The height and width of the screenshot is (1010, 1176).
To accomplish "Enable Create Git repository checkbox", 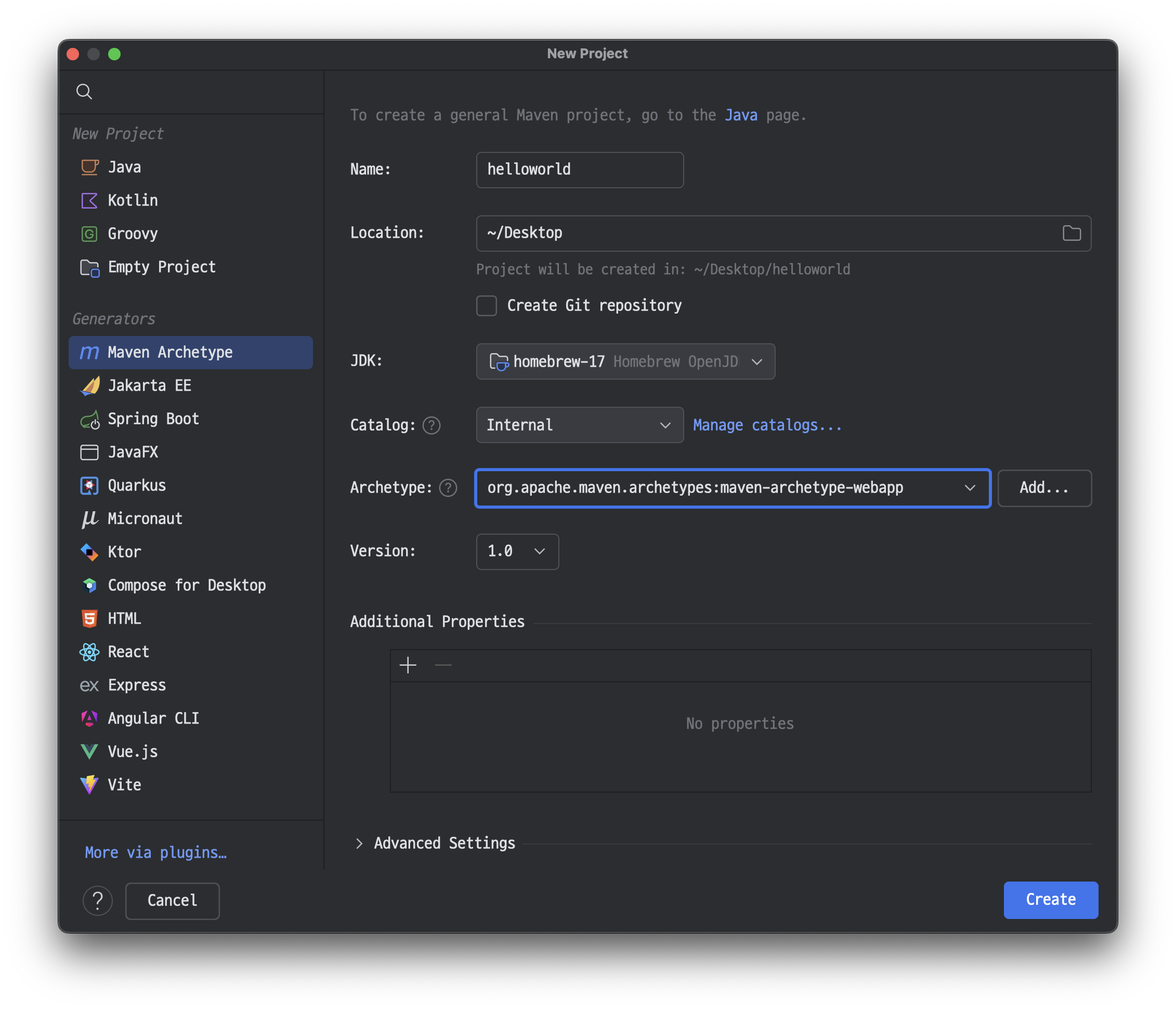I will (x=487, y=305).
